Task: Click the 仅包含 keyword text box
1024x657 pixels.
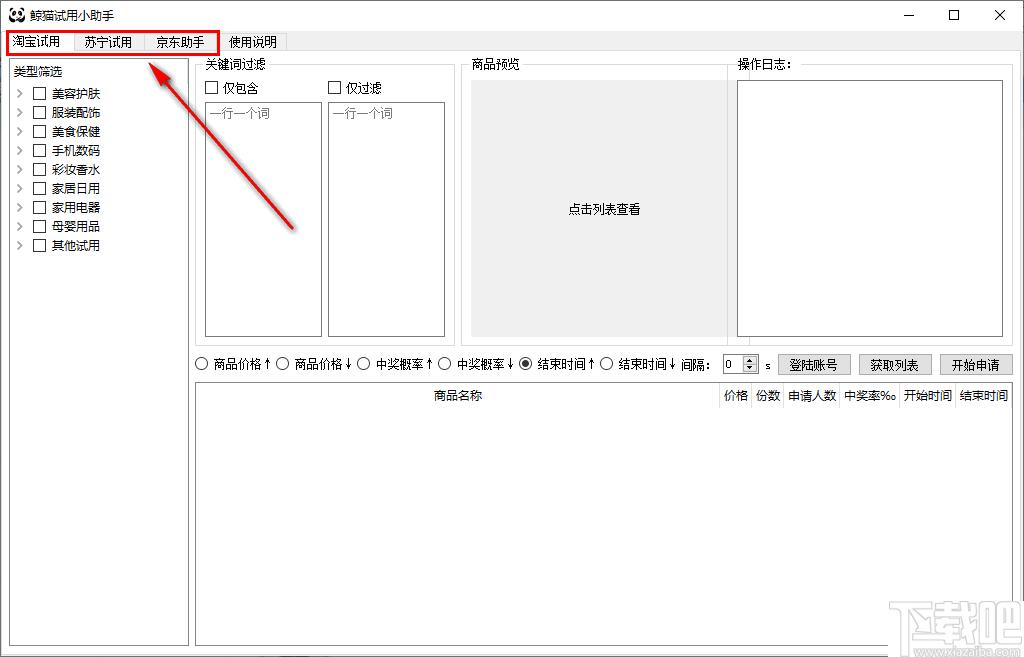Action: pos(263,219)
